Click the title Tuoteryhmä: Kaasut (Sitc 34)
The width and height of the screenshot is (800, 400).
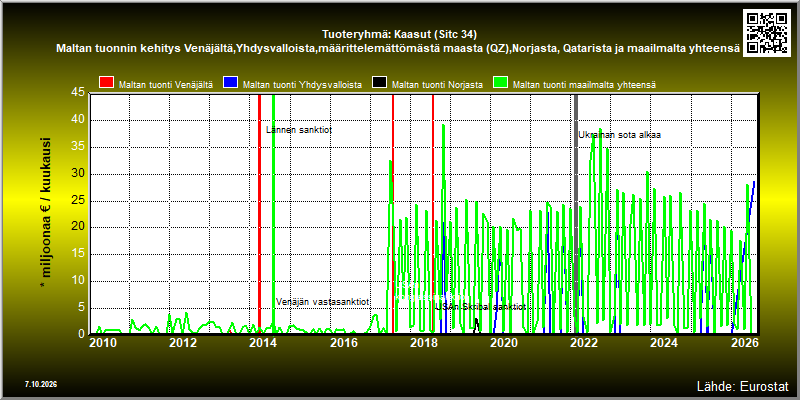[x=399, y=35]
